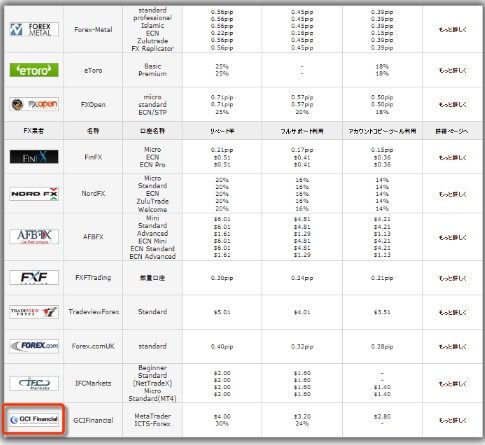Click NordFX's Welcome account type
Viewport: 485px width, 445px height.
pyautogui.click(x=152, y=209)
